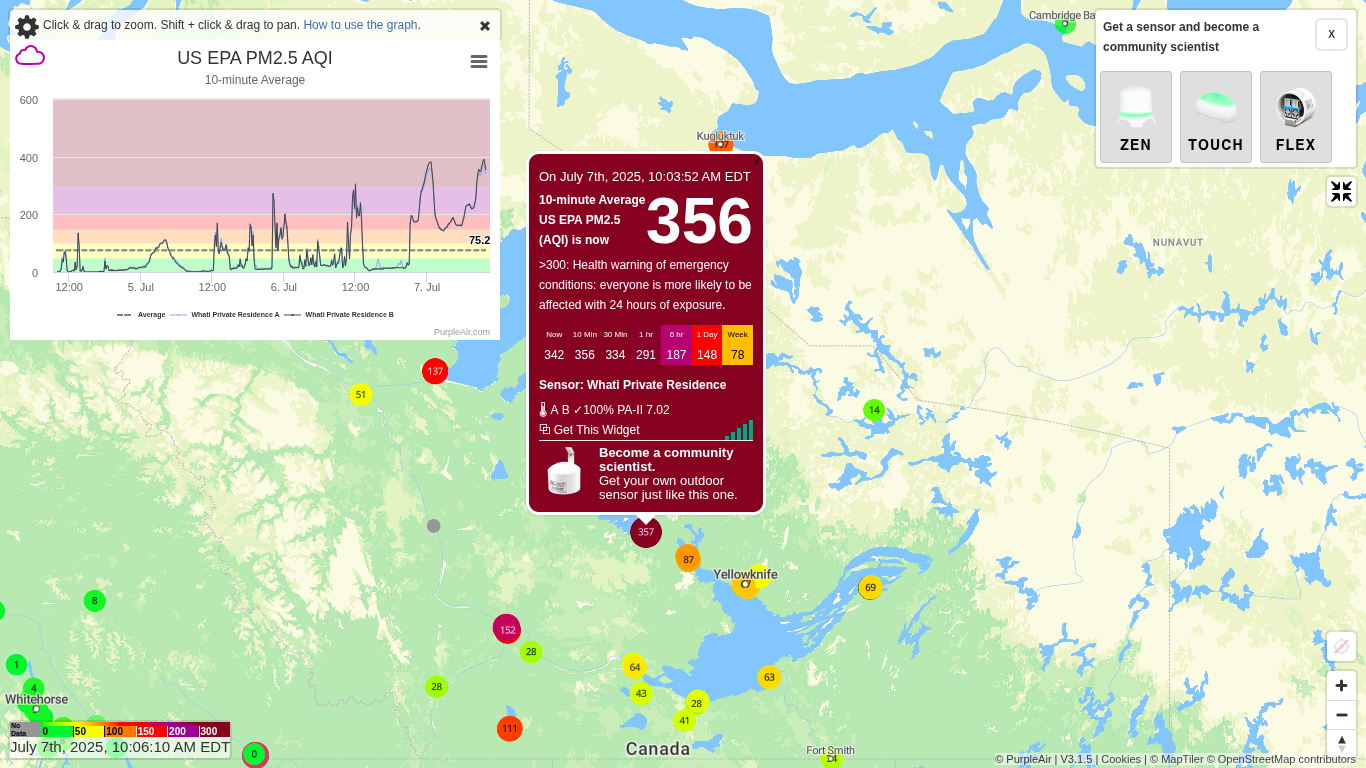Click the purple cloud icon above the chart
The image size is (1366, 768).
pyautogui.click(x=30, y=56)
